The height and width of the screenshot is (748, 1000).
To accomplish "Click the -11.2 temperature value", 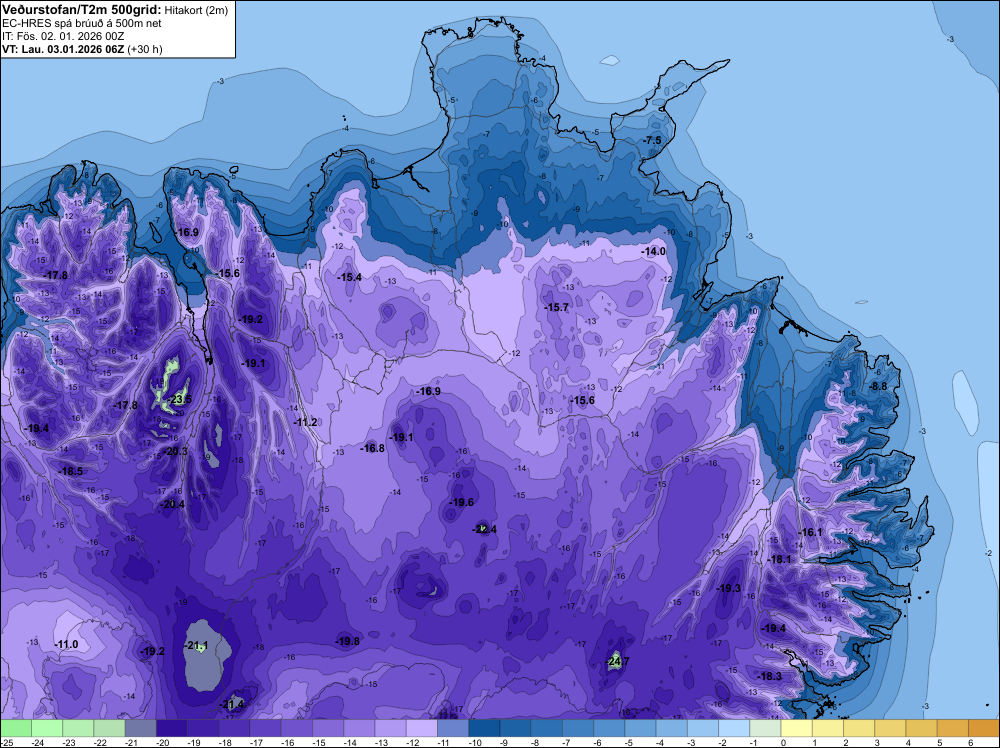I will (305, 422).
